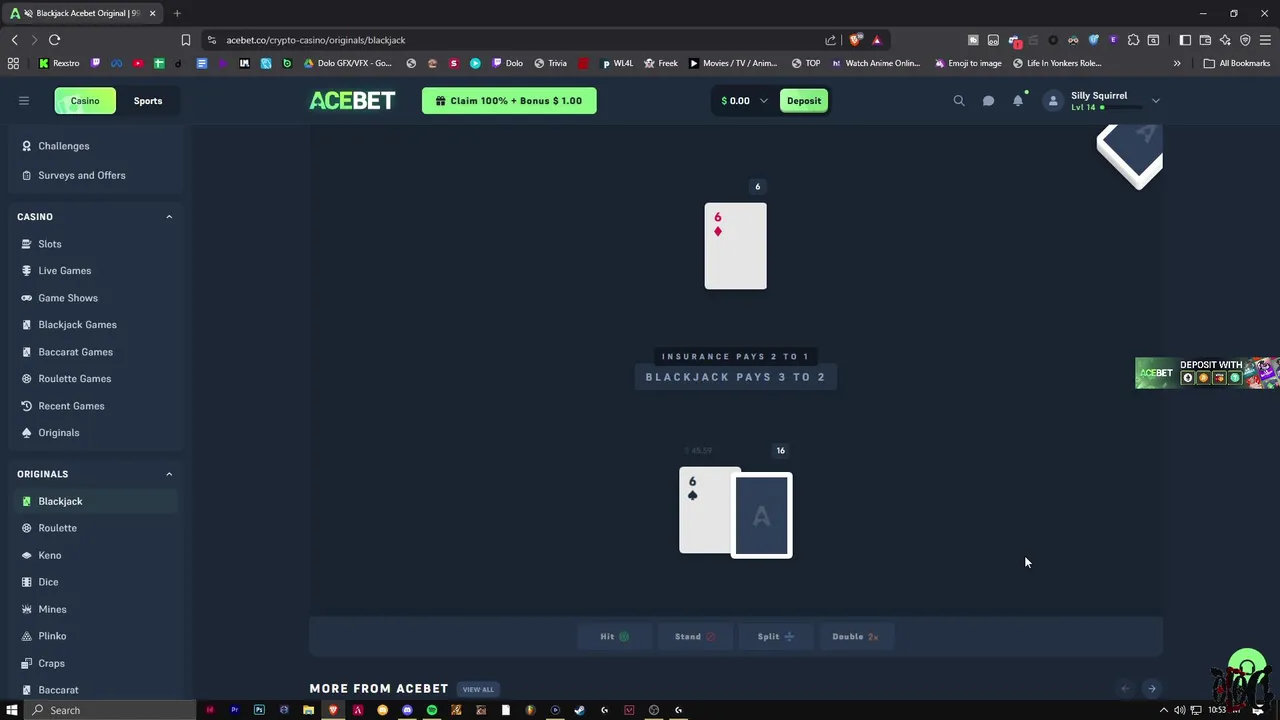This screenshot has height=720, width=1280.
Task: Select Keno under Originals
Action: (x=49, y=555)
